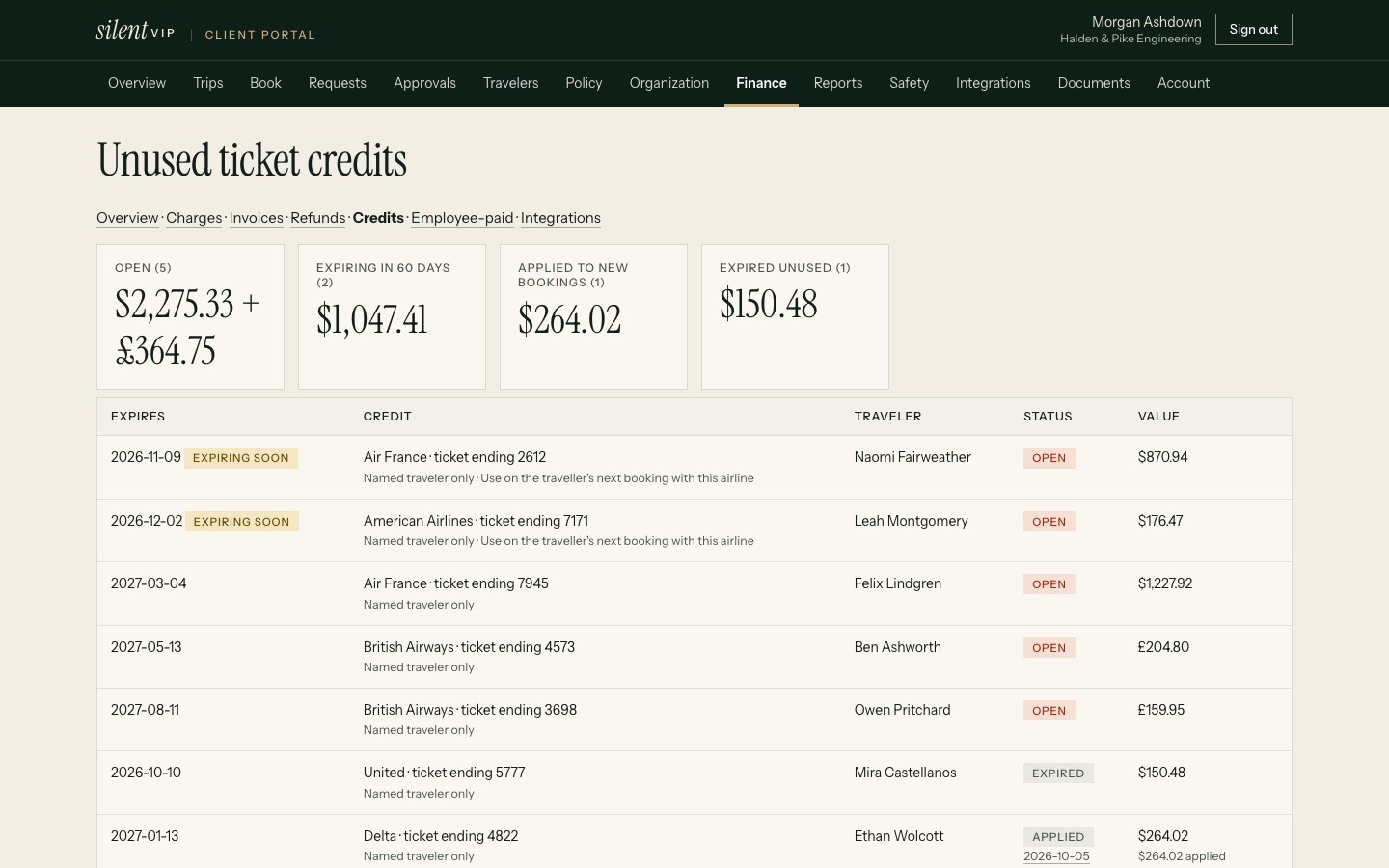
Task: Click the Expiring in 60 days card
Action: tap(392, 316)
